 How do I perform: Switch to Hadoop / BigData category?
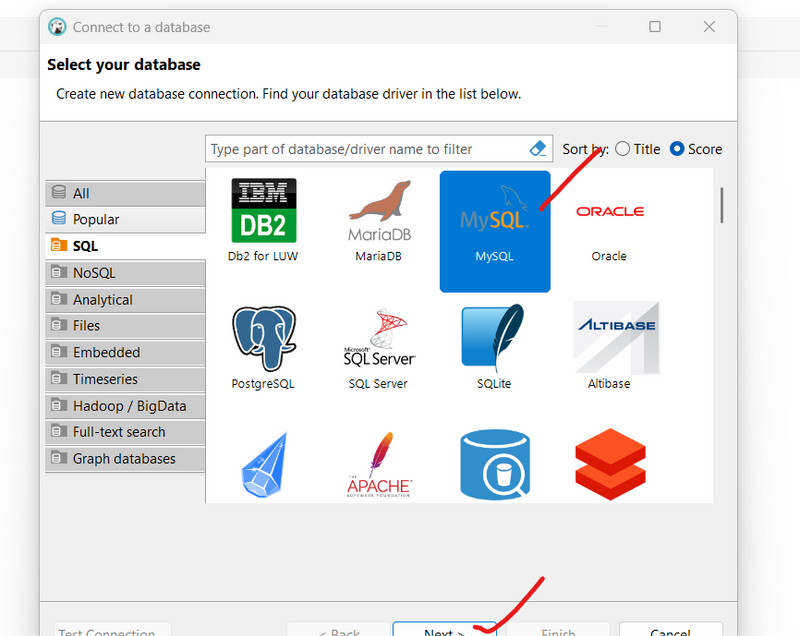(x=125, y=406)
